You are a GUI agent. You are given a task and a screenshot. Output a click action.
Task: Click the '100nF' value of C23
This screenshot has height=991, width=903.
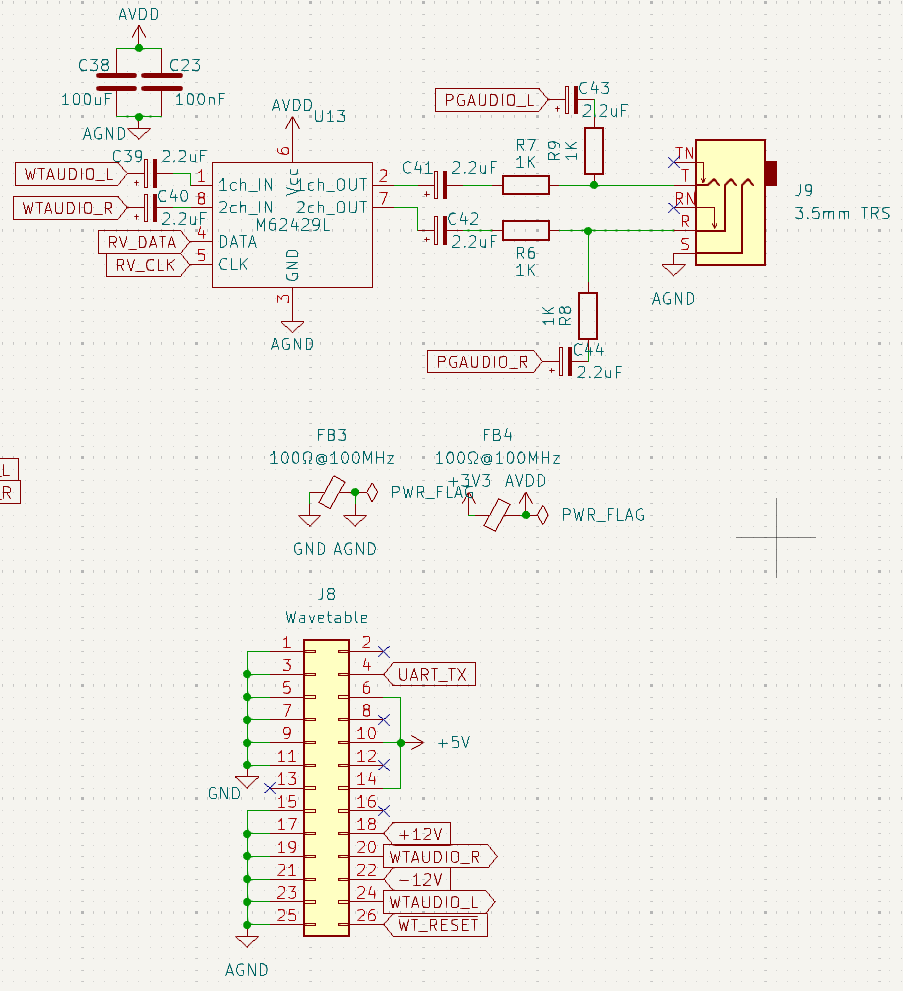[200, 99]
